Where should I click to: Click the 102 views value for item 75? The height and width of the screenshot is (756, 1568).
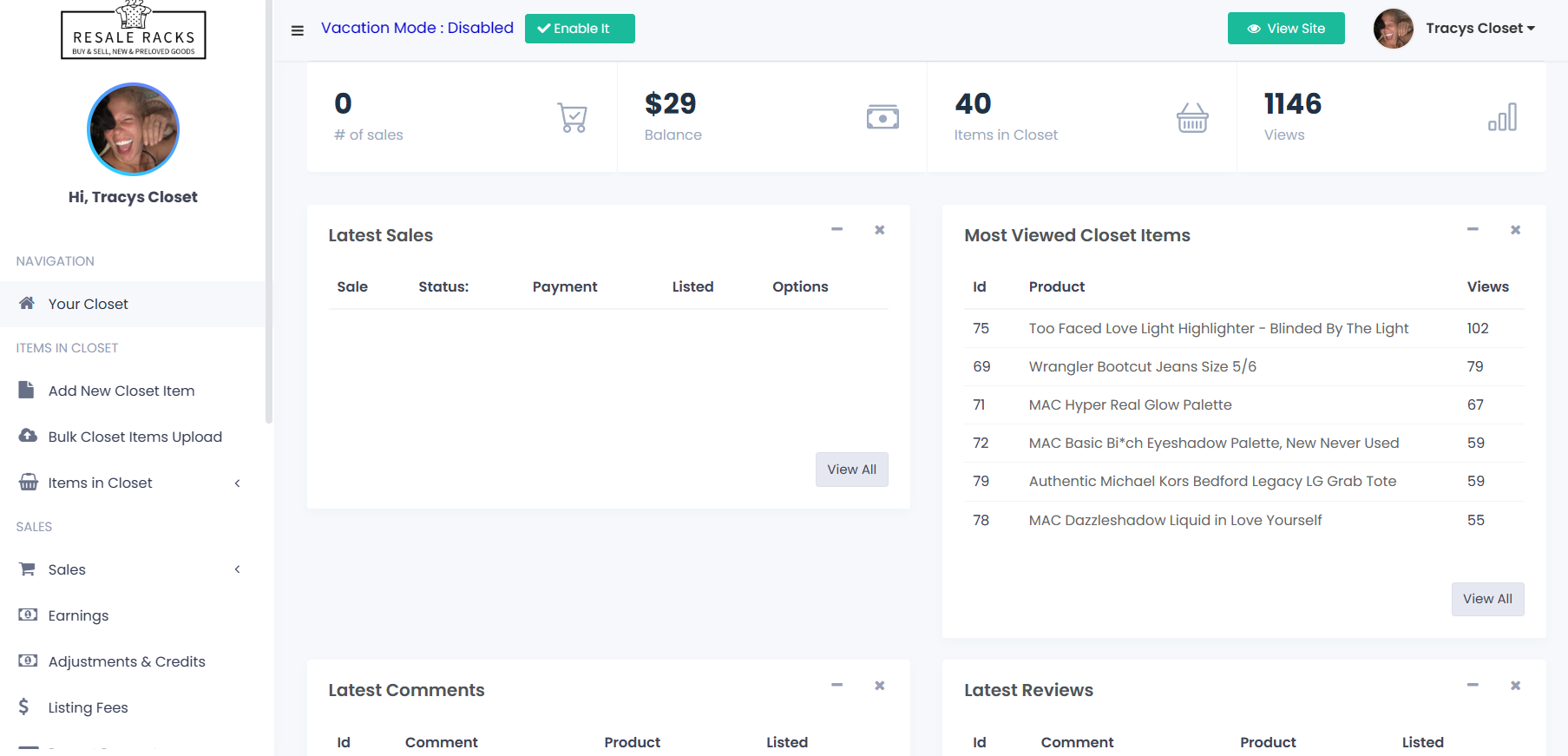1477,328
